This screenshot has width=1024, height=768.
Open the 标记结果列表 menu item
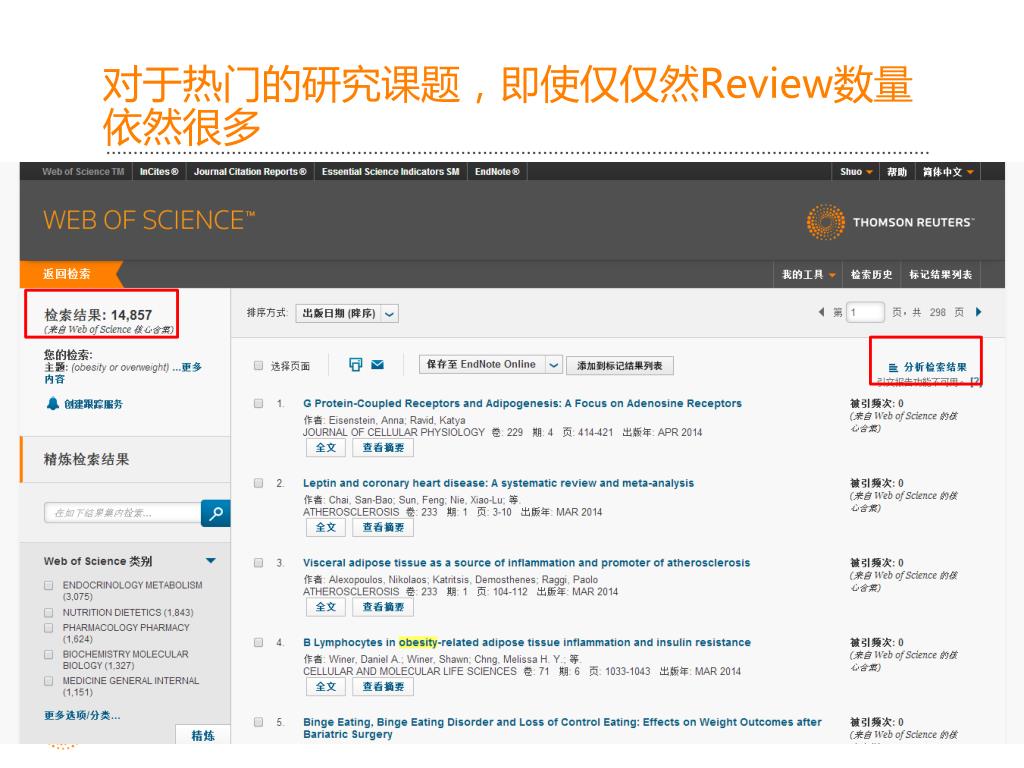tap(940, 274)
